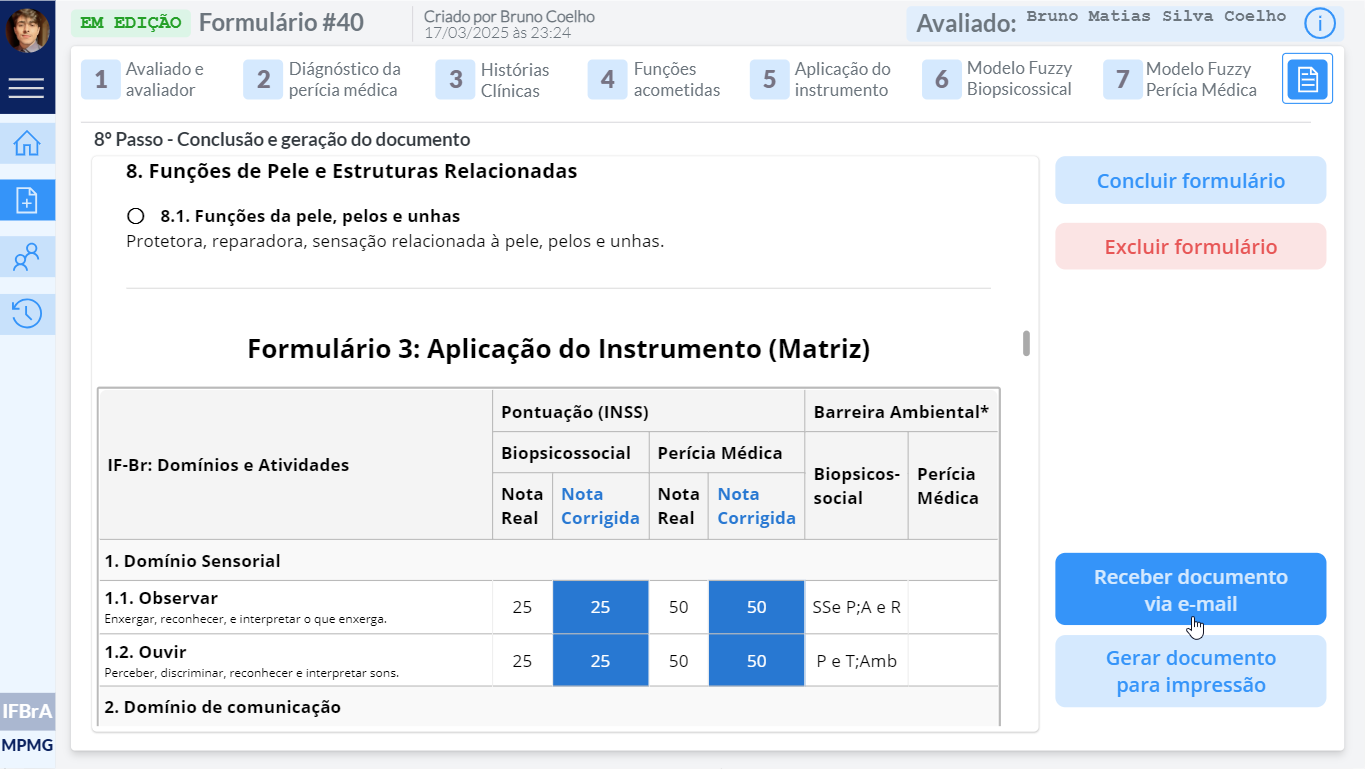Click the name Bruno Matias Silva Coelho

click(x=1156, y=17)
